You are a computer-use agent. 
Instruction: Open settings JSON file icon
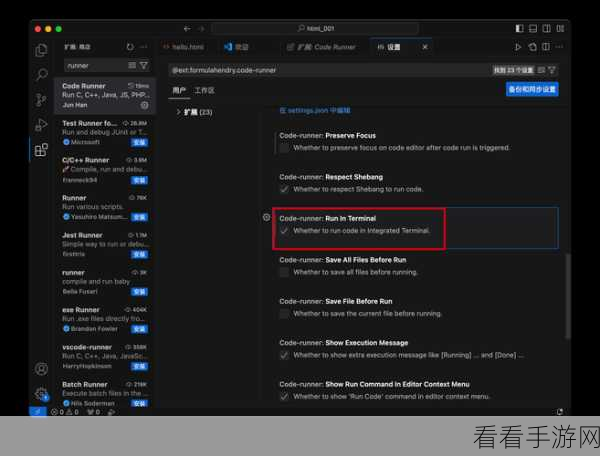[532, 47]
